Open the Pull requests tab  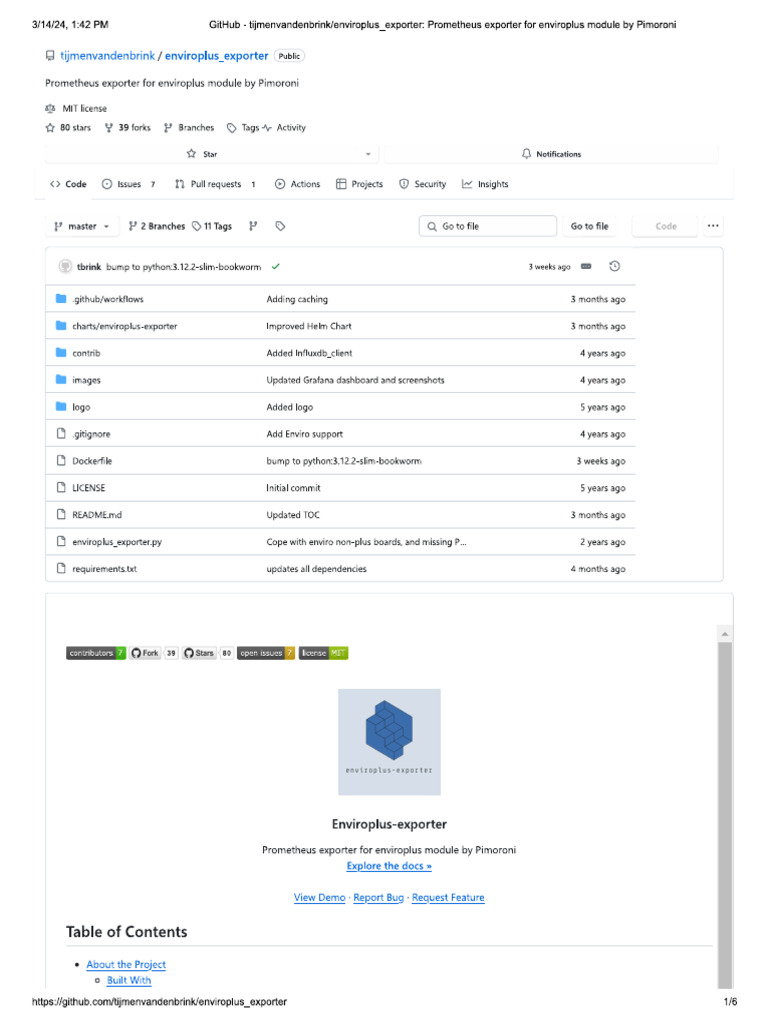216,184
